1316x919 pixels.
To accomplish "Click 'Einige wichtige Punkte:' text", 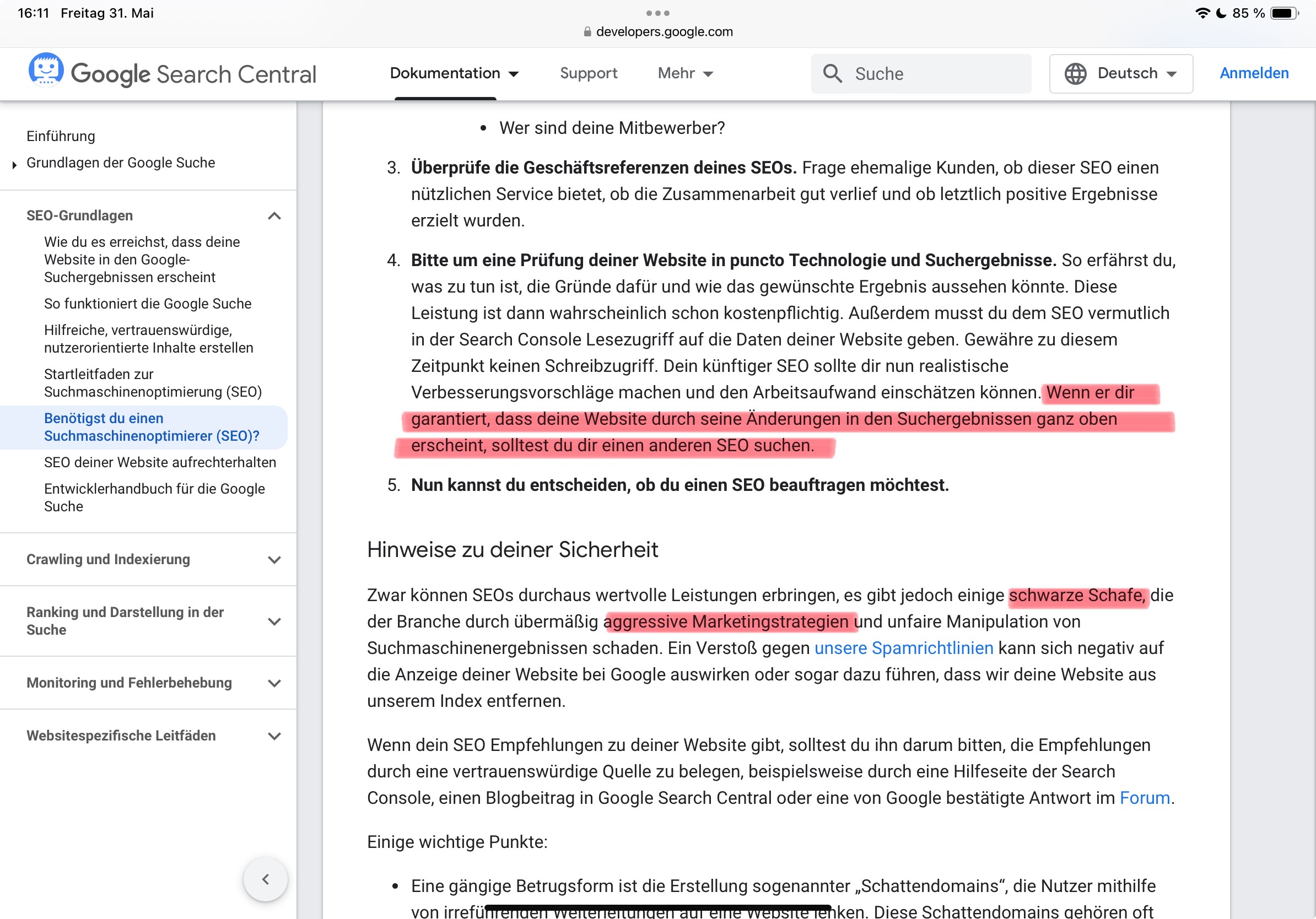I will (x=457, y=842).
